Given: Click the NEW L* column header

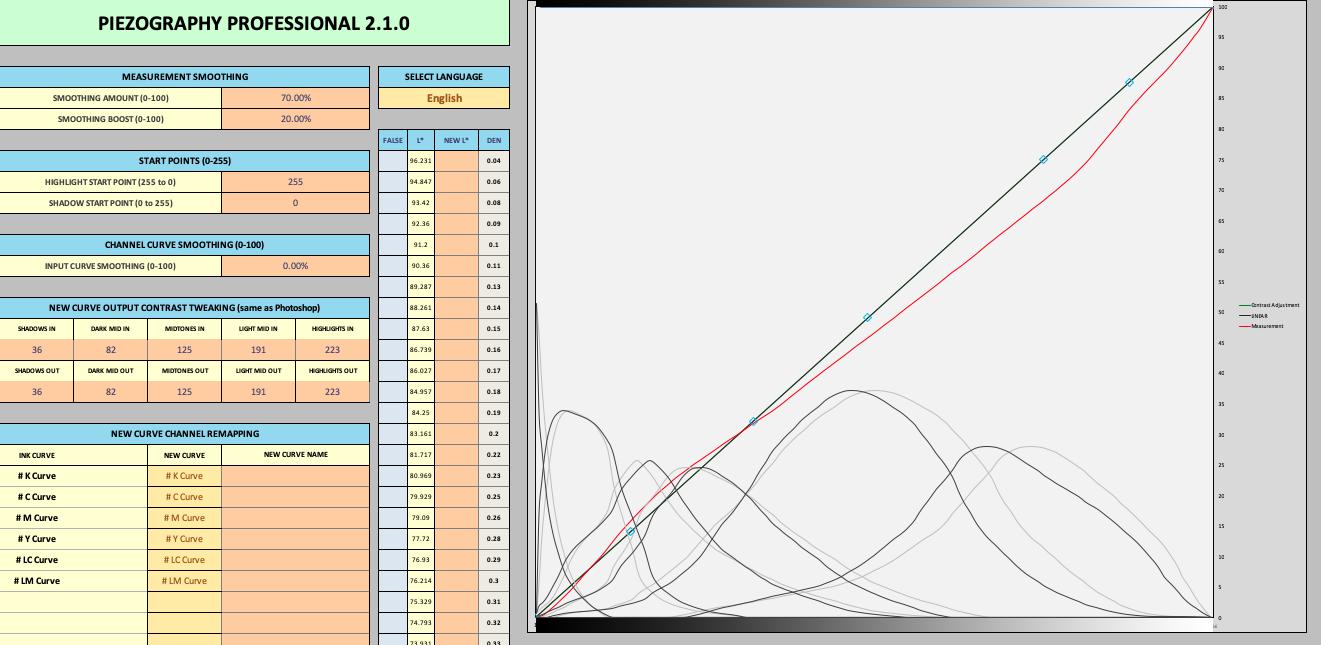Looking at the screenshot, I should click(457, 140).
